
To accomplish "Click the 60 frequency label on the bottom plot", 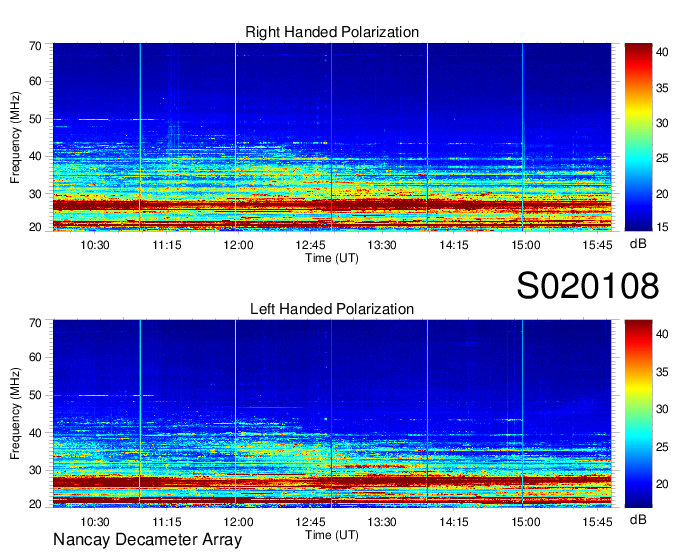I will coord(35,357).
